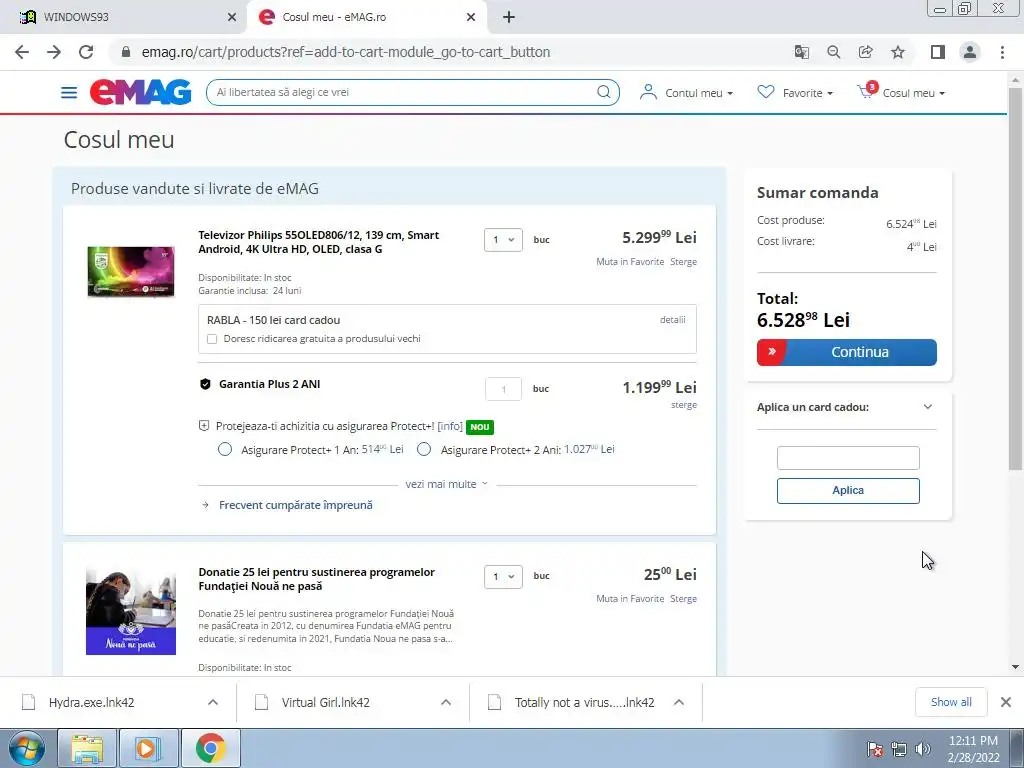Click the Garantia Plus shield icon
Image resolution: width=1024 pixels, height=768 pixels.
tap(205, 384)
